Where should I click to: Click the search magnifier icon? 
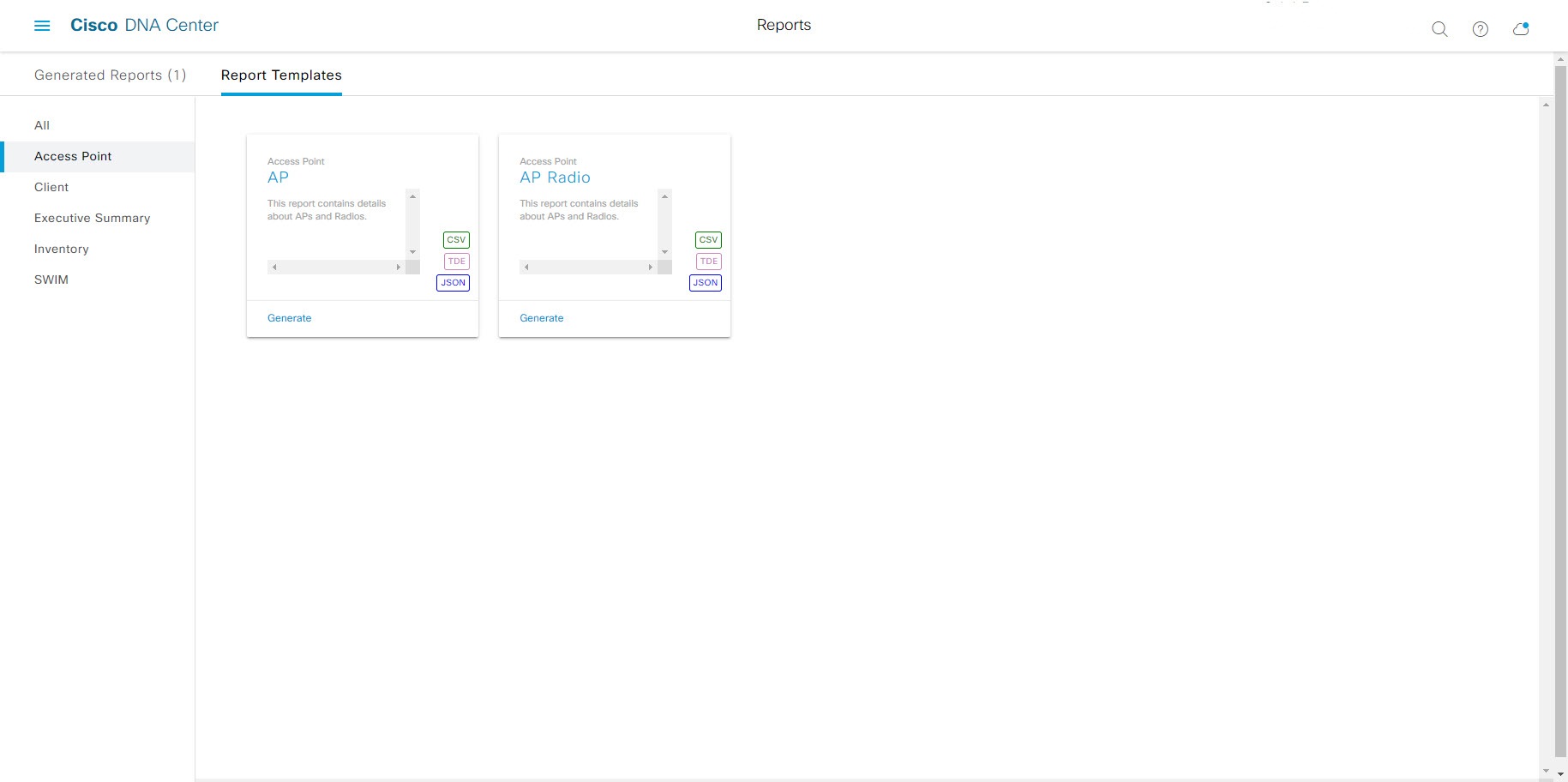1439,29
